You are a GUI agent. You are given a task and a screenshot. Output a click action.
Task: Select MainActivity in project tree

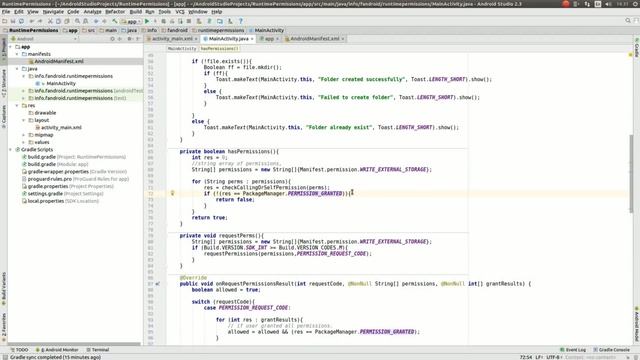[61, 83]
